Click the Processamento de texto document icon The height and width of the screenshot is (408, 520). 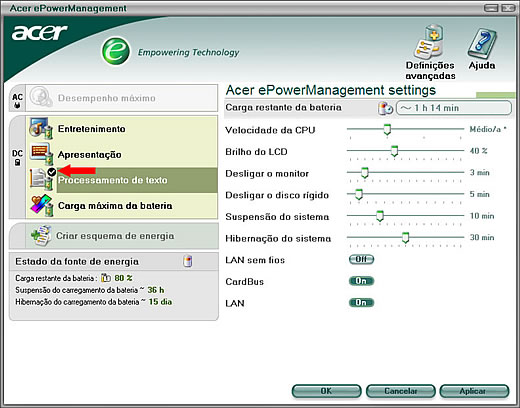click(41, 179)
